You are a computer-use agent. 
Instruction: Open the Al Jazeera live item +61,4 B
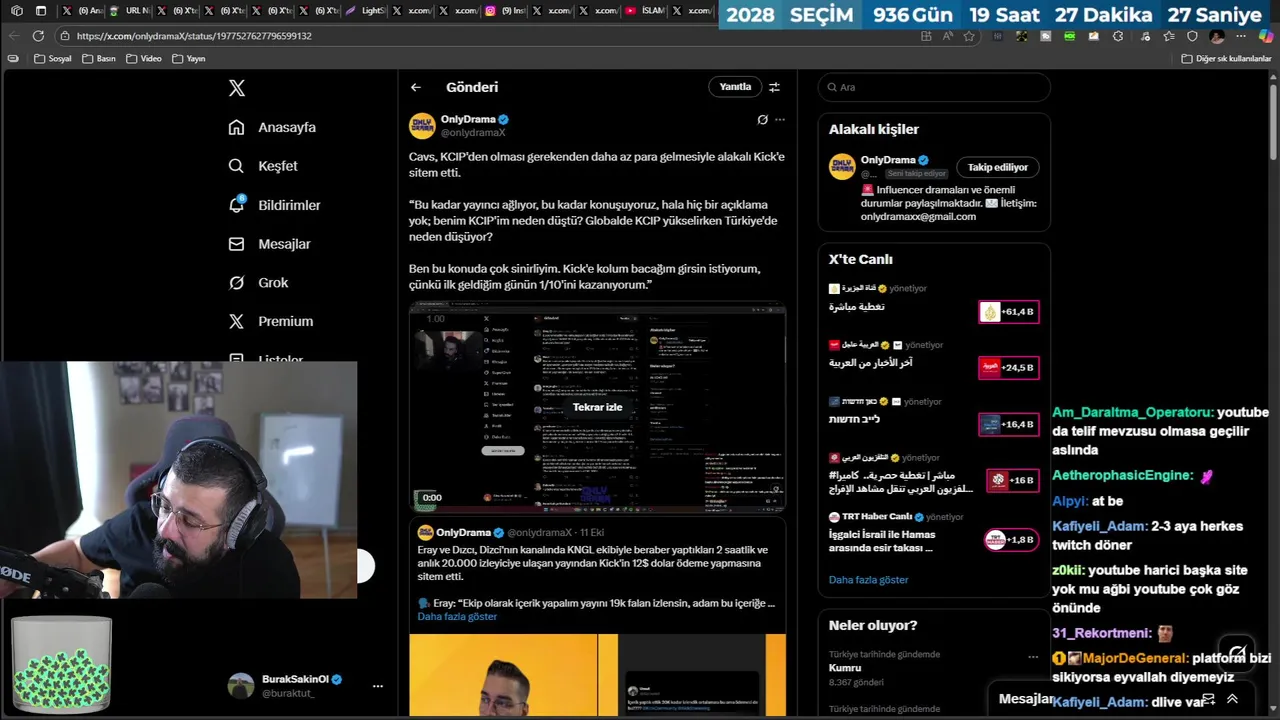pyautogui.click(x=1008, y=312)
